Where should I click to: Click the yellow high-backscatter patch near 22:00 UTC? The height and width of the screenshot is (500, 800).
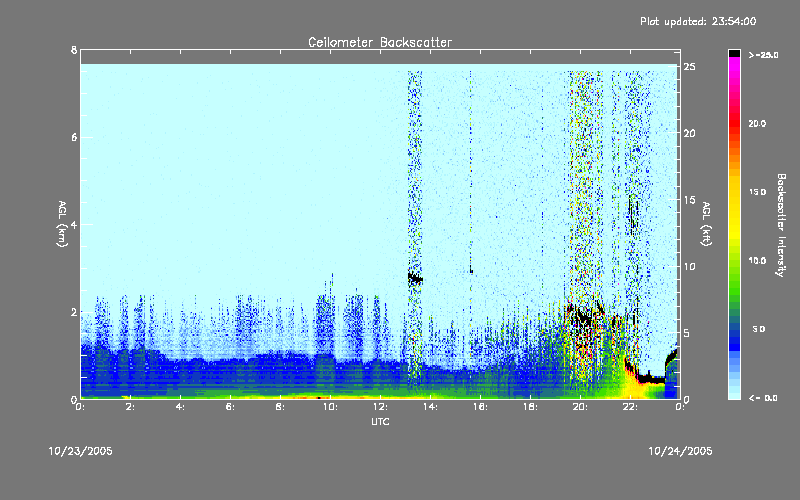635,388
